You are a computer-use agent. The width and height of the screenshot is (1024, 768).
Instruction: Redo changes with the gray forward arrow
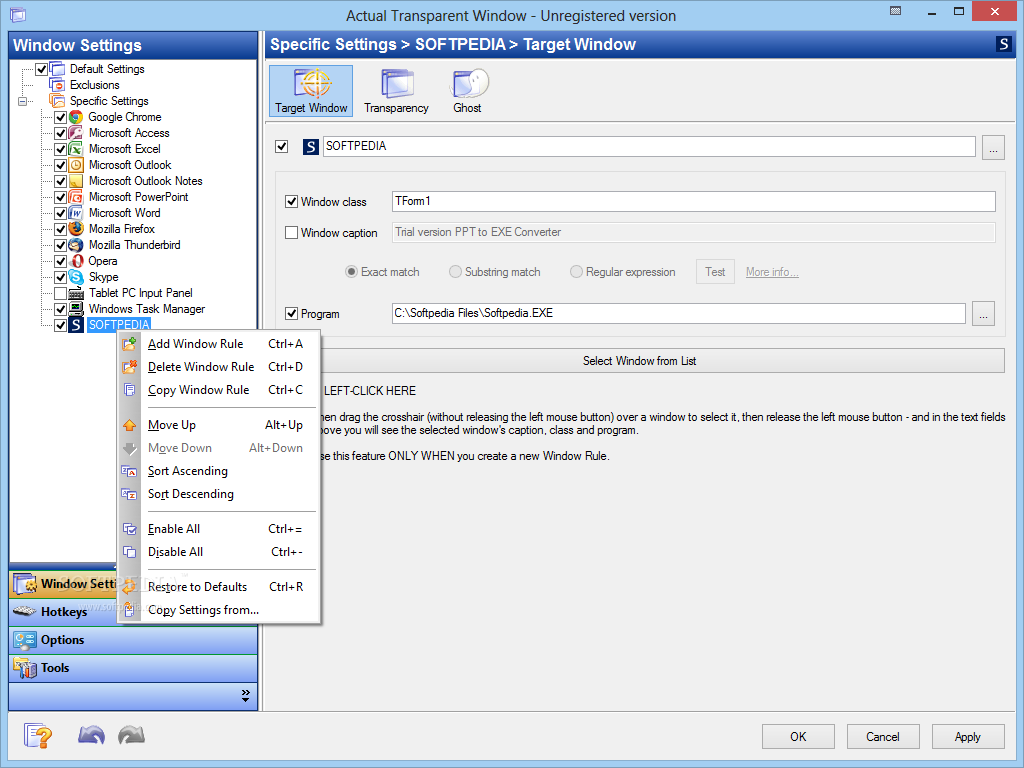coord(131,735)
